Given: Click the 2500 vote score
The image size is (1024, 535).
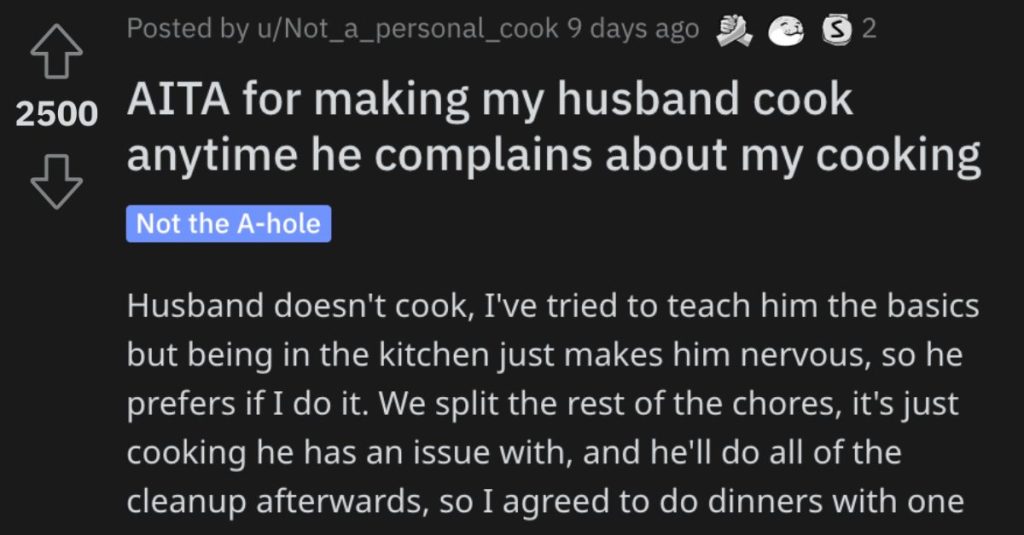Looking at the screenshot, I should [x=57, y=114].
